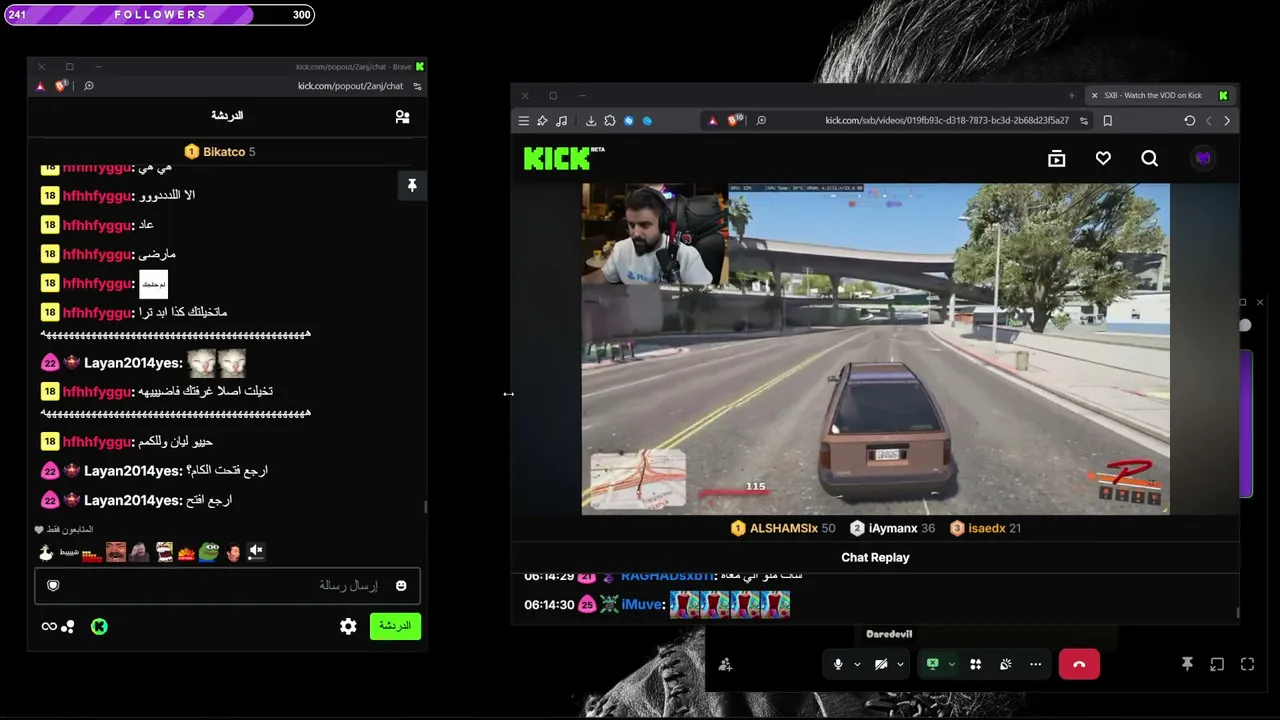Click the zoom magnifier in the VOD browser address bar
The image size is (1280, 720).
click(761, 121)
